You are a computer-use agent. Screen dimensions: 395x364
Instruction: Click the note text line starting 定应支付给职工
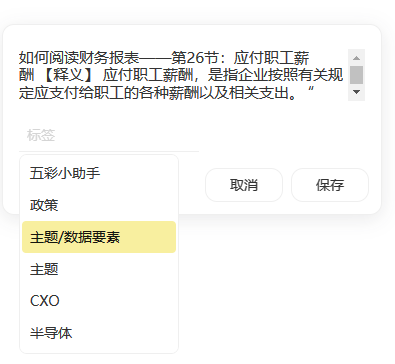(x=166, y=92)
